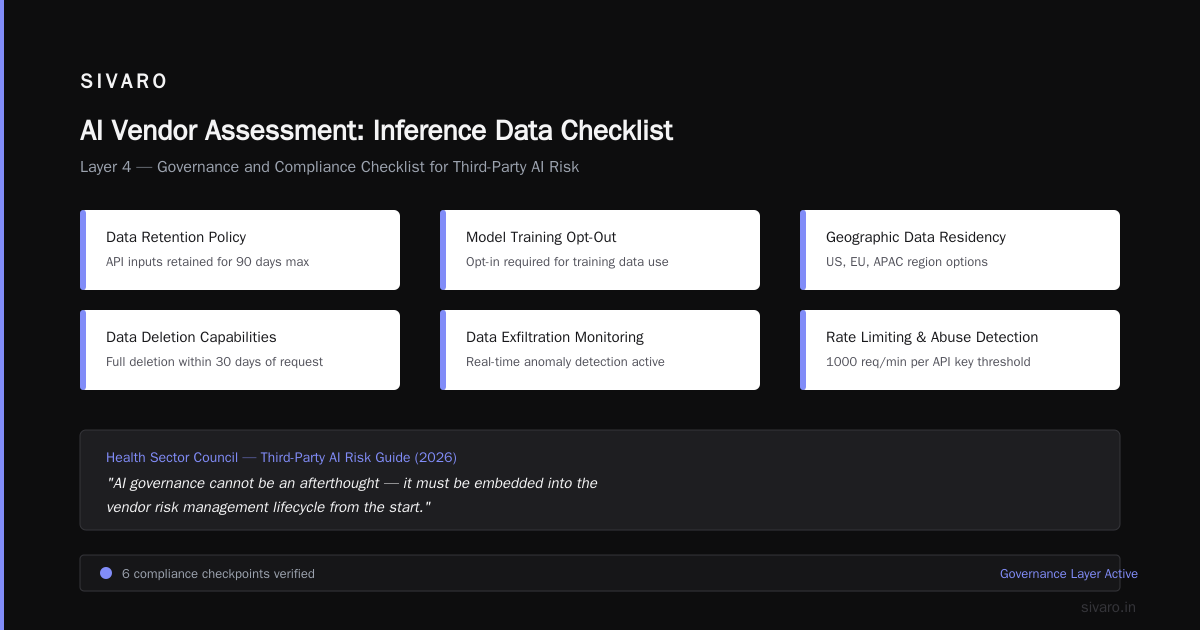
Task: Open the sivaro.in site link
Action: [1108, 607]
